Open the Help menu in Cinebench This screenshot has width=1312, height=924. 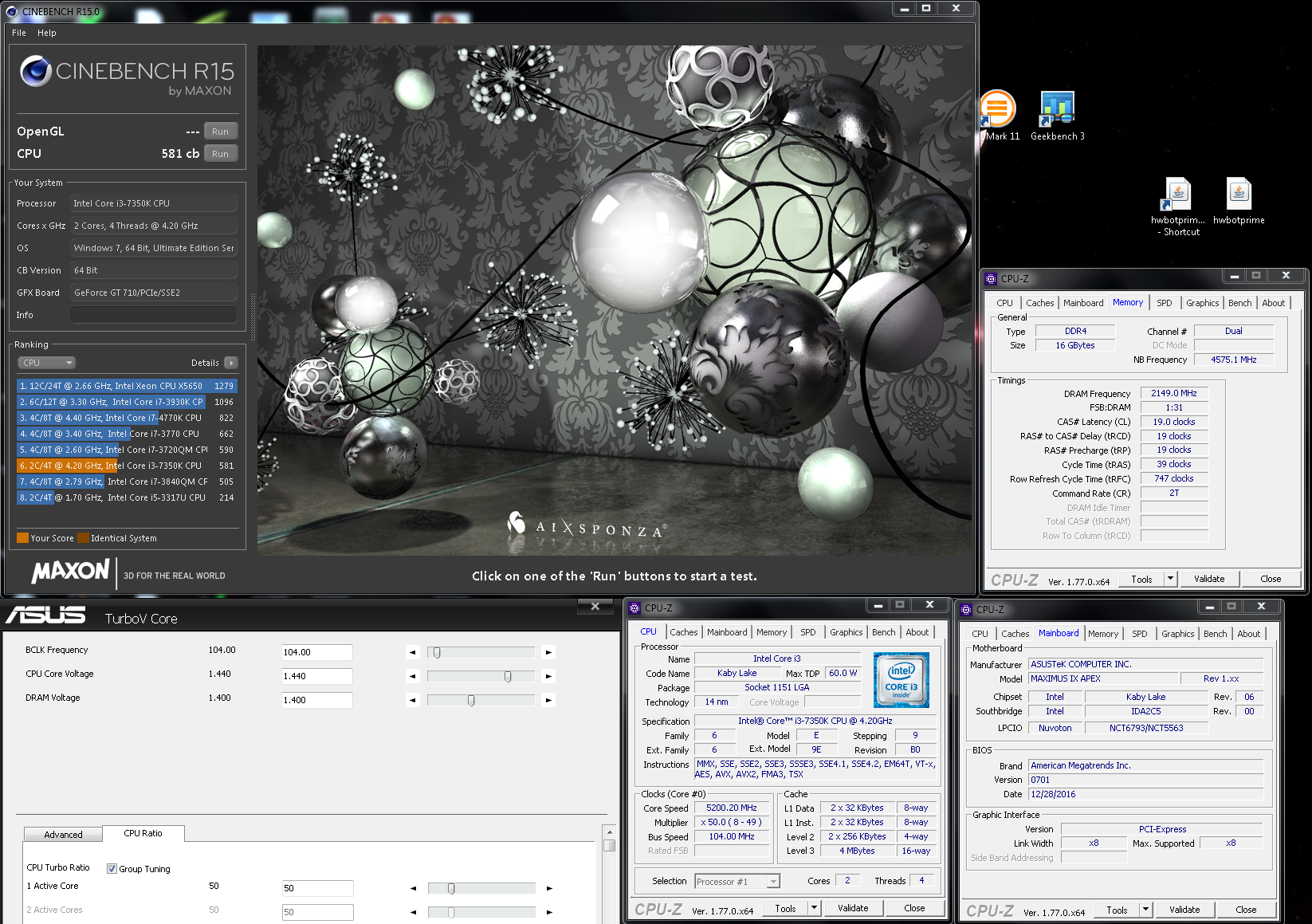pyautogui.click(x=47, y=33)
